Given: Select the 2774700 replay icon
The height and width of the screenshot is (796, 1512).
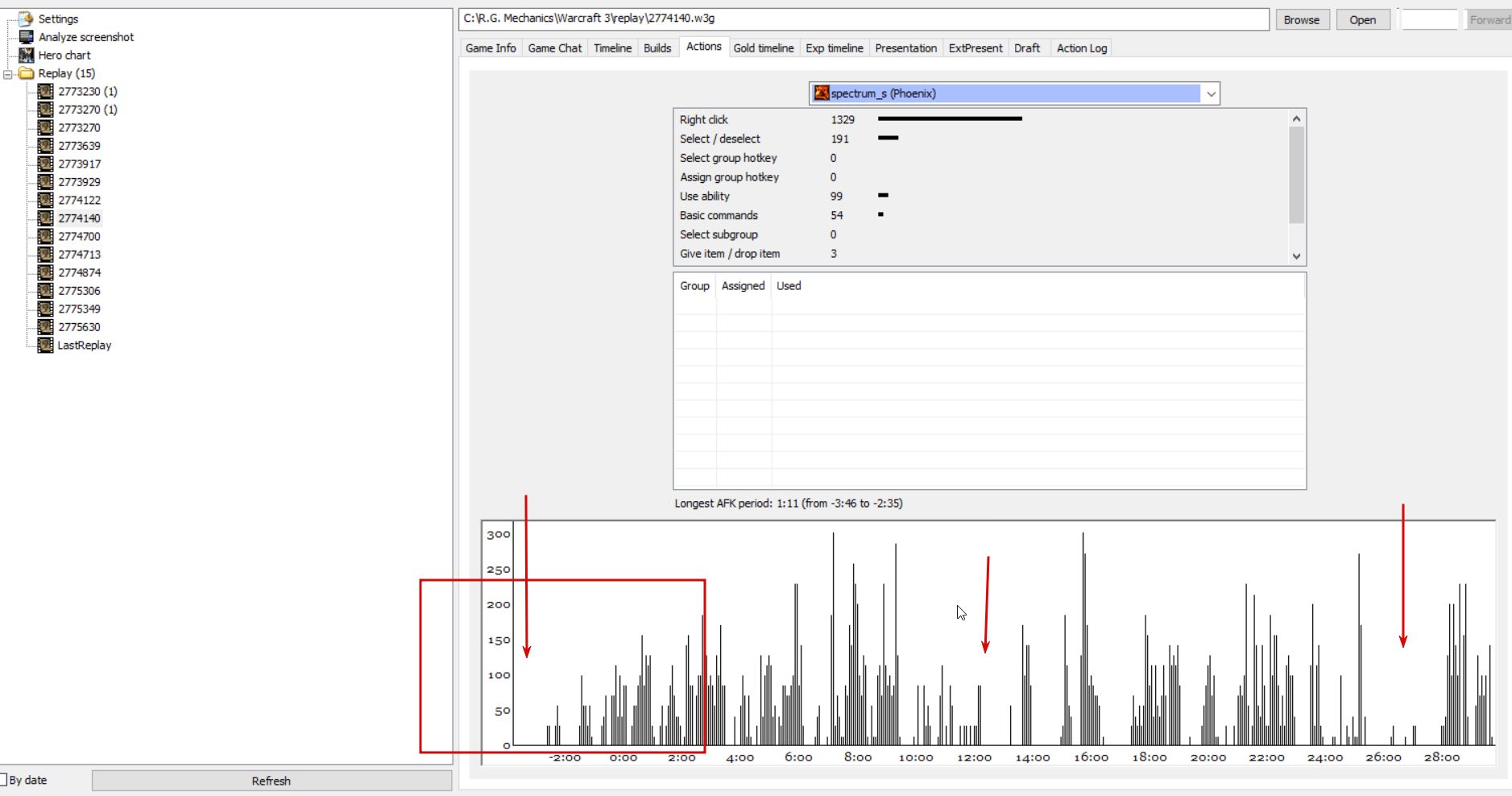Looking at the screenshot, I should tap(46, 236).
